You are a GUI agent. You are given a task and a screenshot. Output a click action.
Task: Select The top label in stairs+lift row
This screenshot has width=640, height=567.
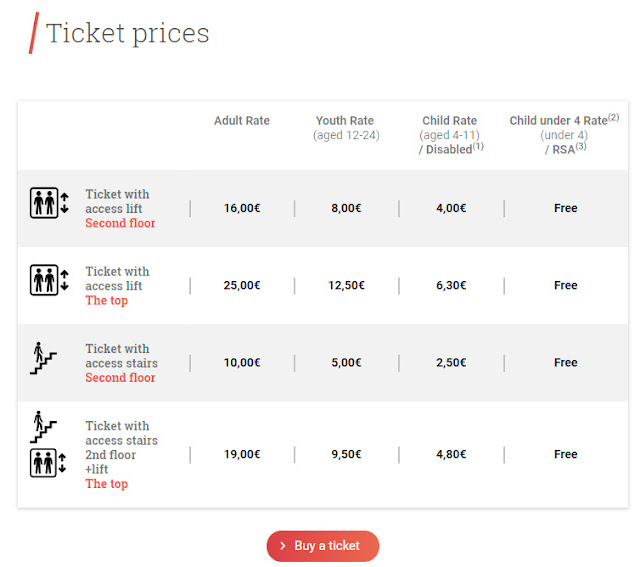click(107, 484)
